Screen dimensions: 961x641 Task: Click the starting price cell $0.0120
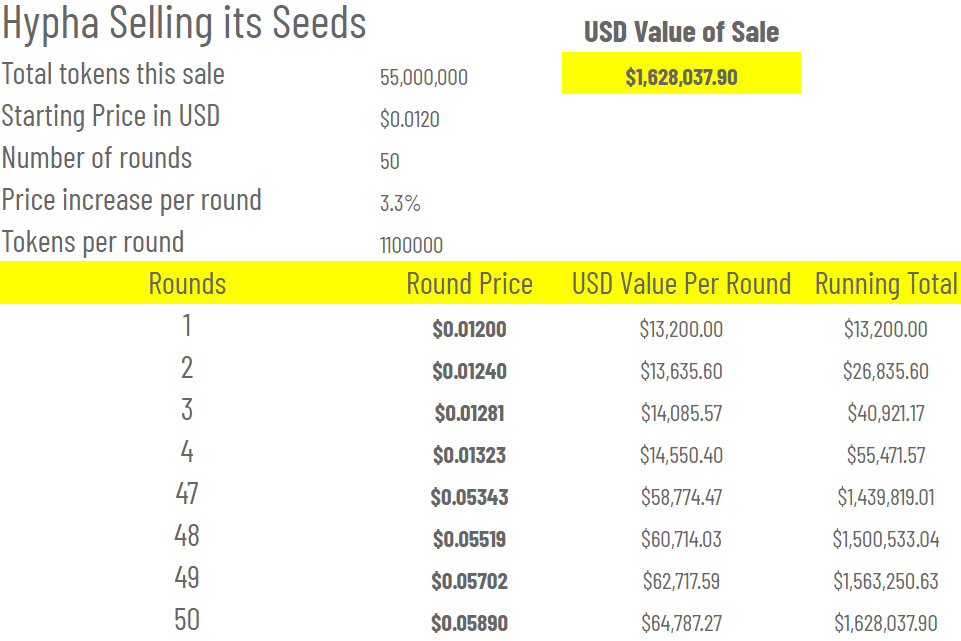click(x=409, y=120)
